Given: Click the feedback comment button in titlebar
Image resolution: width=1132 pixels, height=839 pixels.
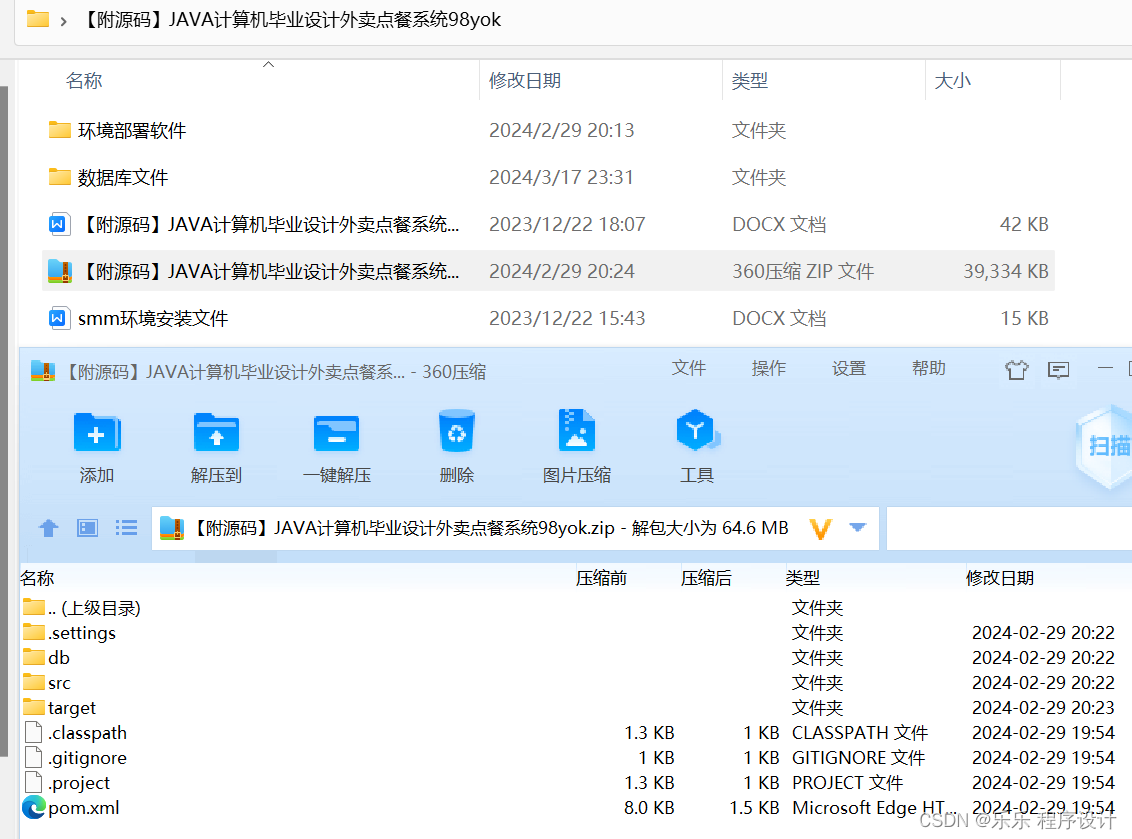Looking at the screenshot, I should coord(1058,370).
